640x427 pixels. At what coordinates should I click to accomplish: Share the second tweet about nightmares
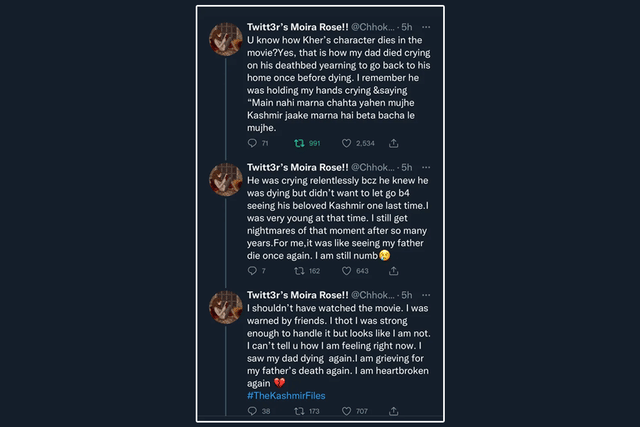click(393, 270)
